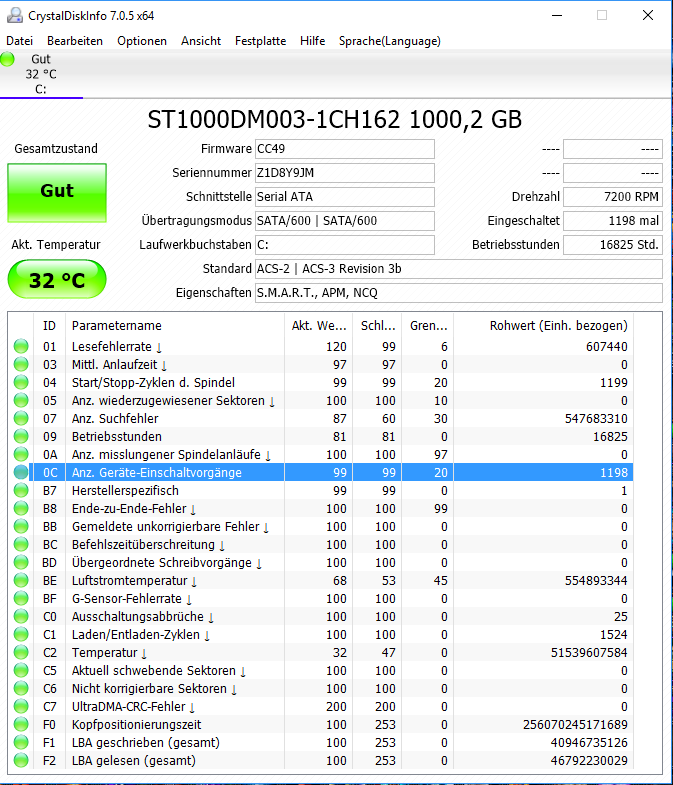Viewport: 673px width, 785px height.
Task: Click the status circle for row 09 Betriebsstunden
Action: 21,437
